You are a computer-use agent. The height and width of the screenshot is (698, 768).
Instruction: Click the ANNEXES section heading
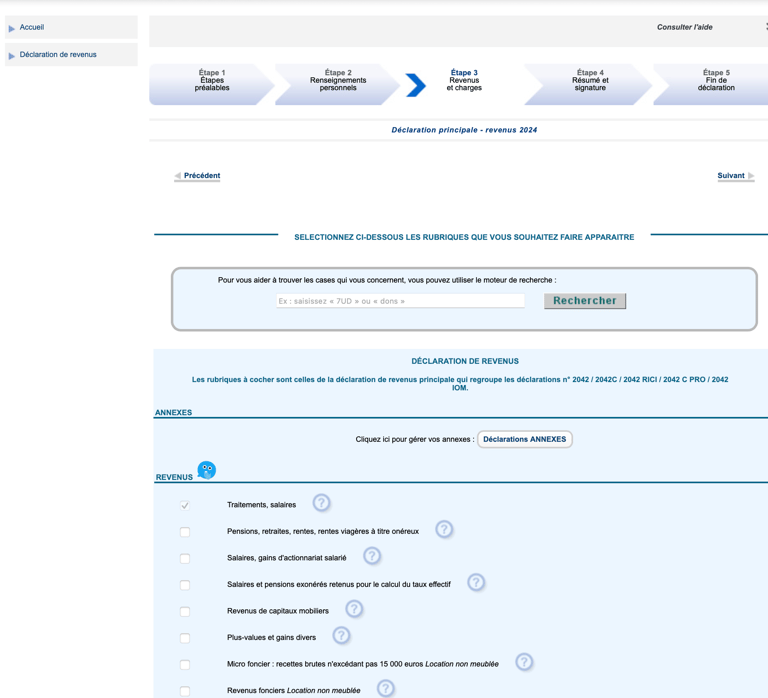[x=173, y=413]
